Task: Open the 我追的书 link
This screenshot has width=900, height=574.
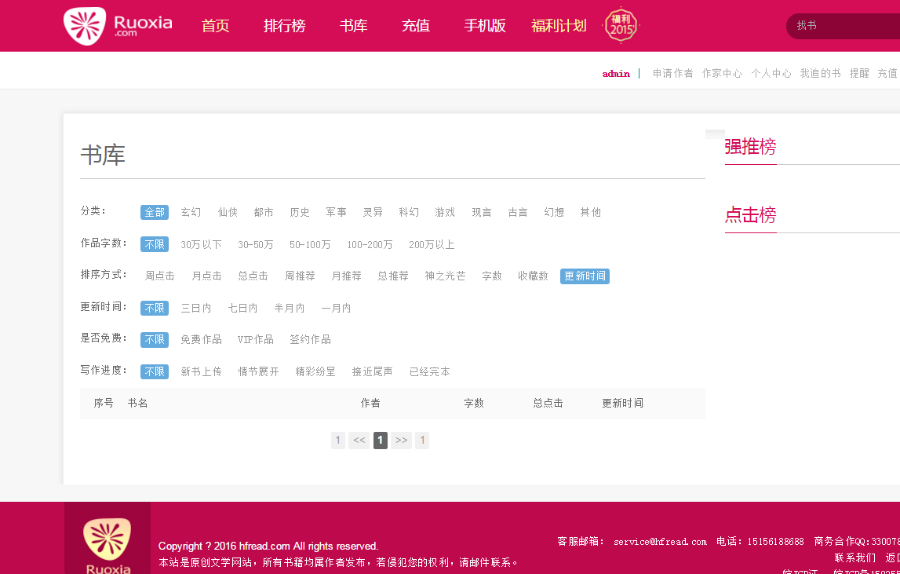Action: 821,73
